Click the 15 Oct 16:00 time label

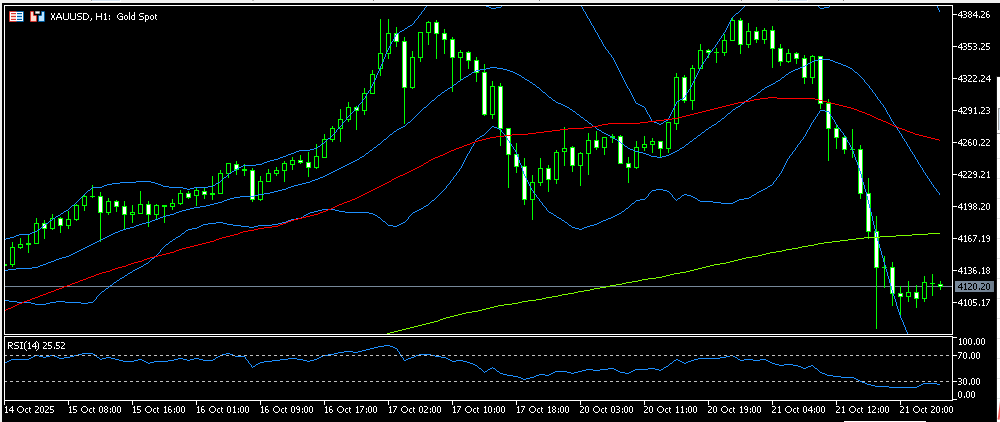pyautogui.click(x=158, y=408)
